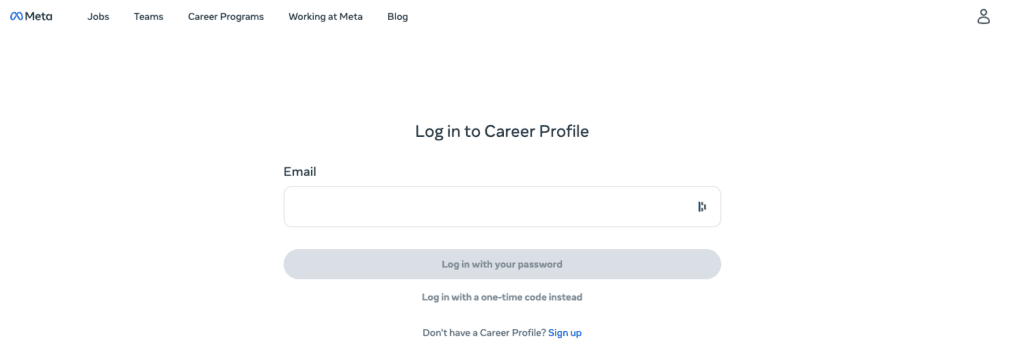
Task: Open the user profile icon
Action: (x=984, y=16)
